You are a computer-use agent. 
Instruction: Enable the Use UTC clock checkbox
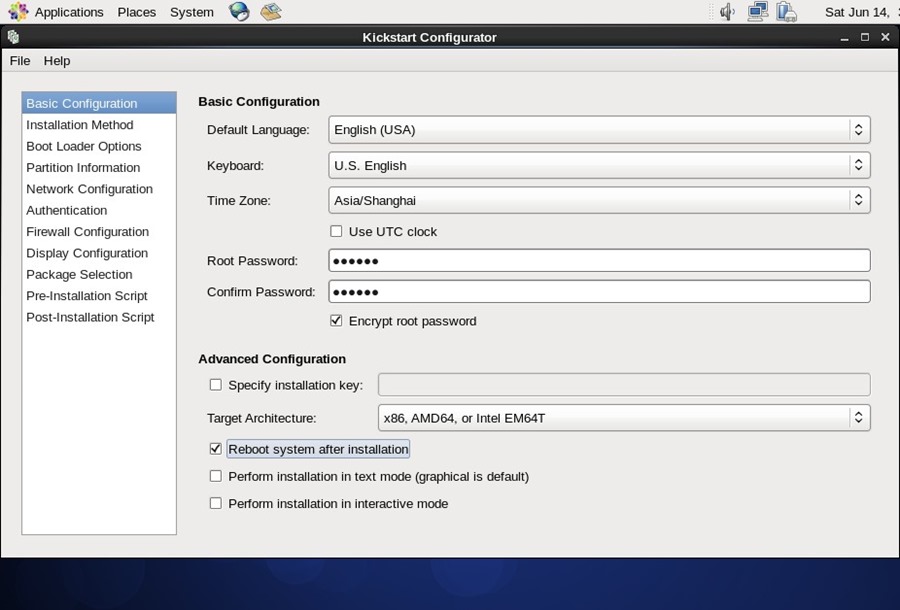coord(336,231)
